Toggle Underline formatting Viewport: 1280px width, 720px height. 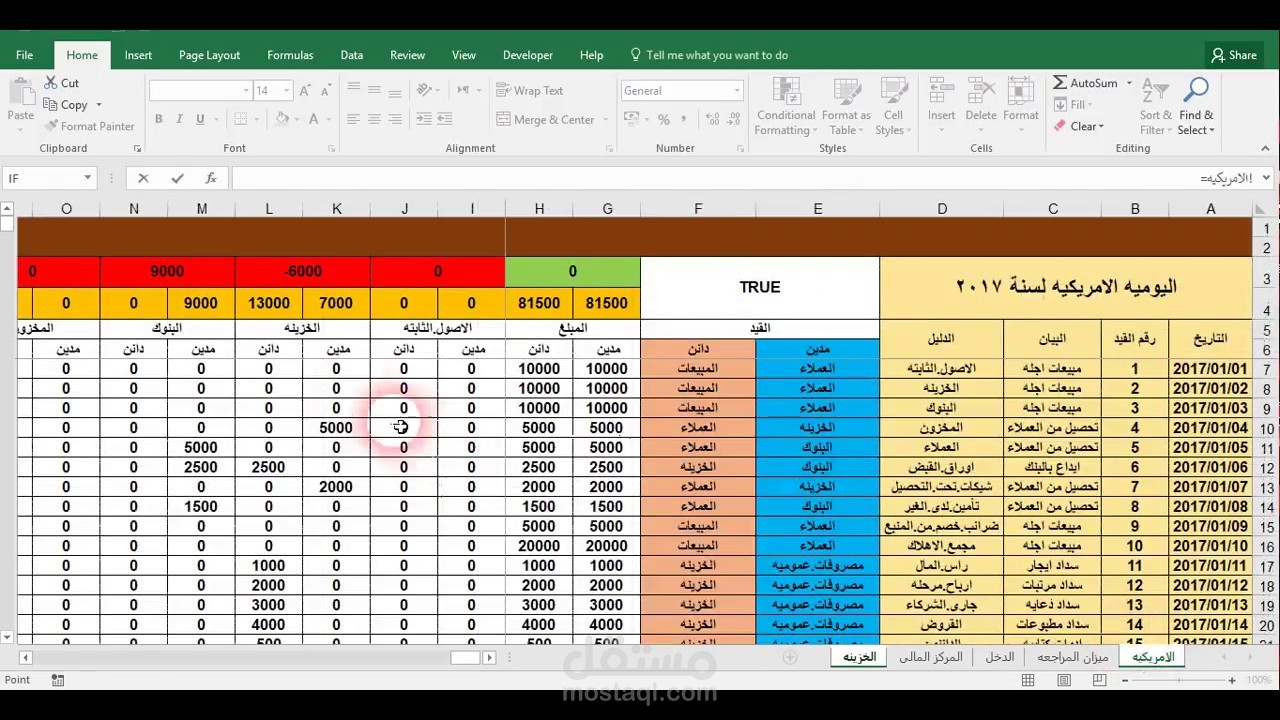tap(200, 119)
